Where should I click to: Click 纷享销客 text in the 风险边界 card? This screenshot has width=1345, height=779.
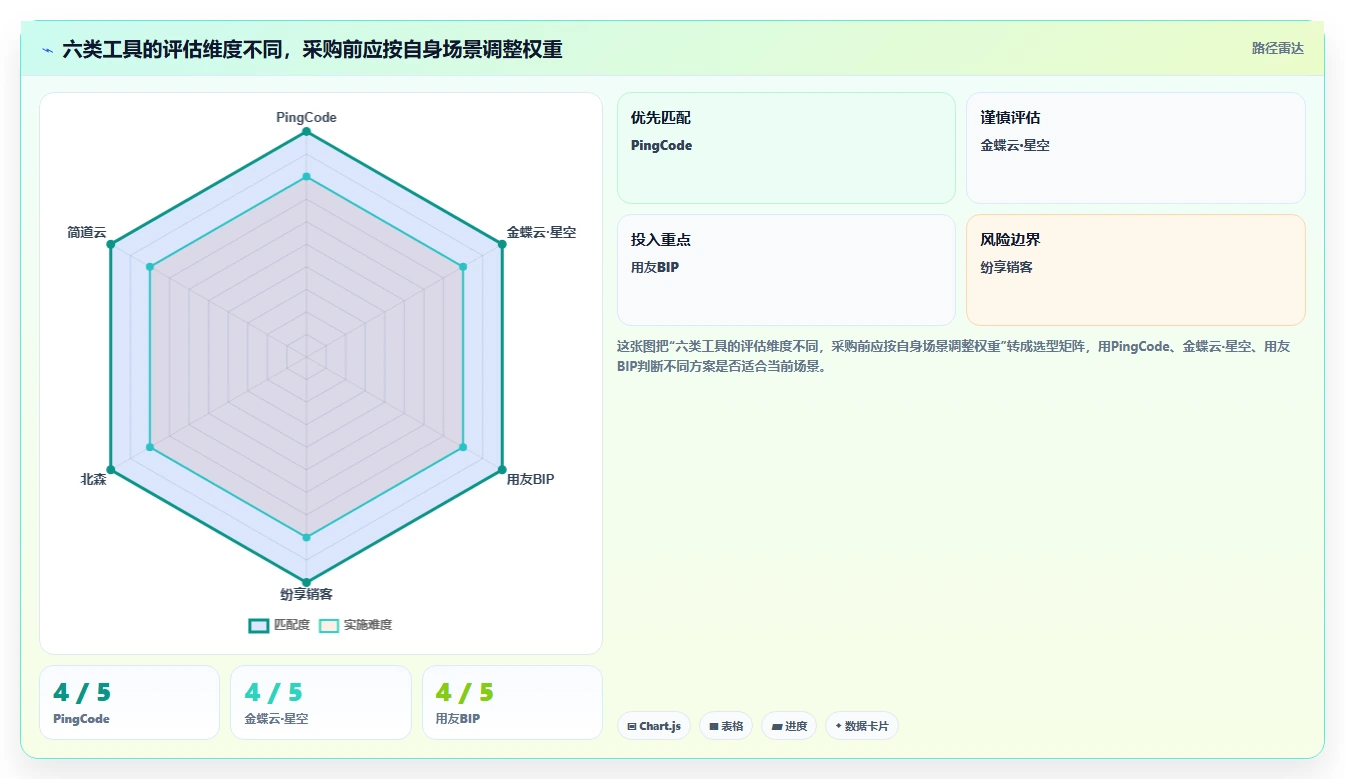1007,267
